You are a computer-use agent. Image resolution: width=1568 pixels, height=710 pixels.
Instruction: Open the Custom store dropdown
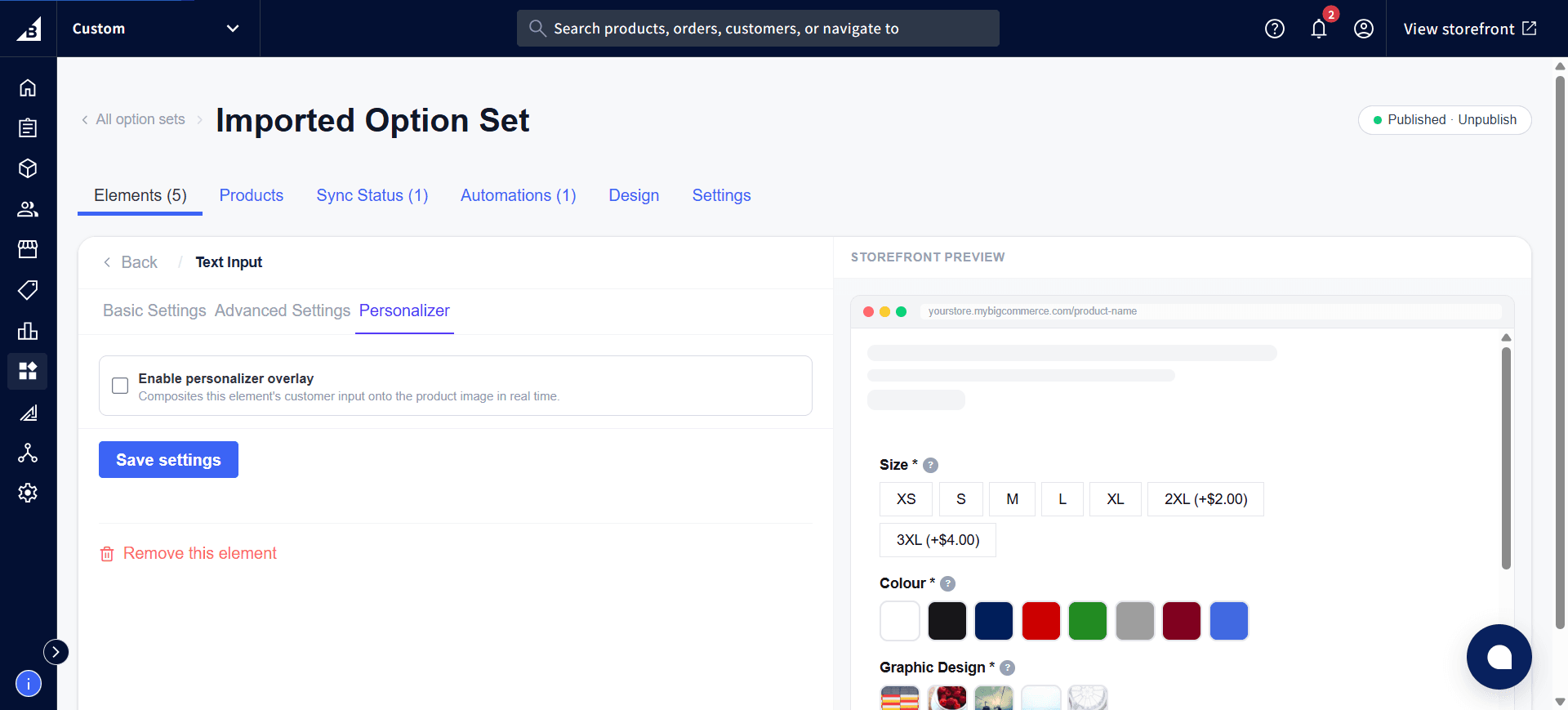[158, 29]
